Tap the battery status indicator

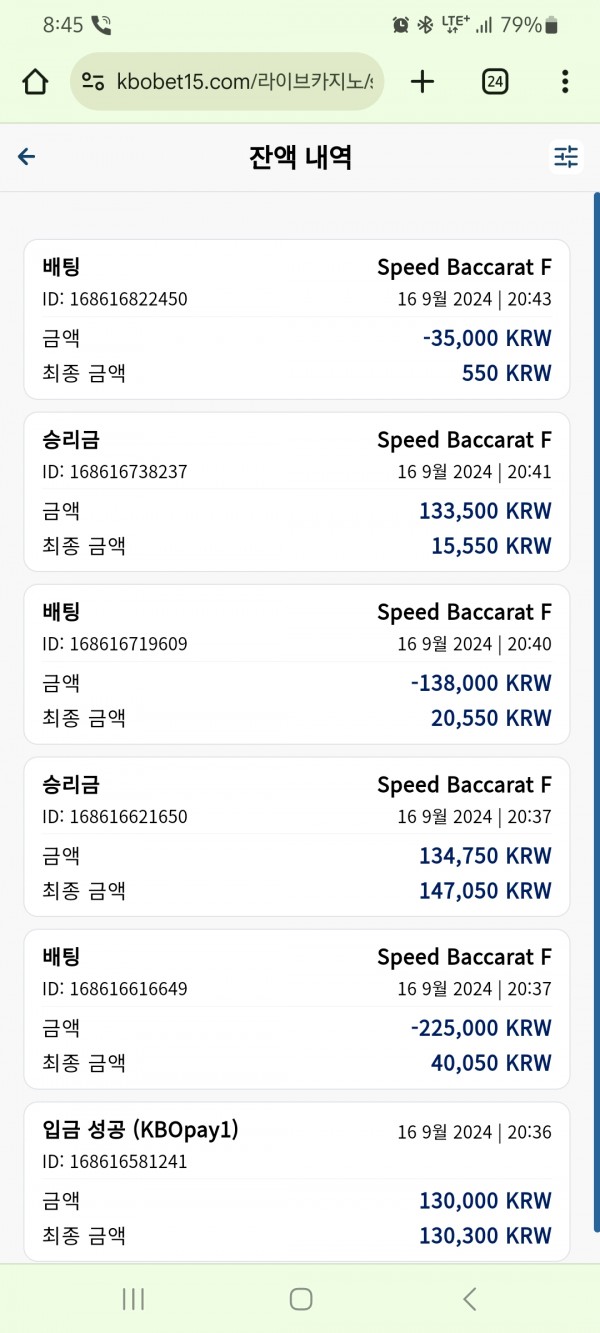coord(551,25)
